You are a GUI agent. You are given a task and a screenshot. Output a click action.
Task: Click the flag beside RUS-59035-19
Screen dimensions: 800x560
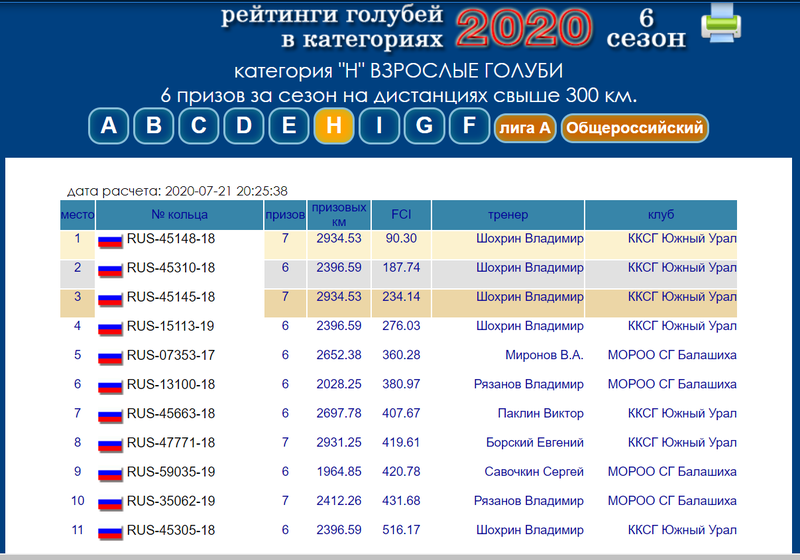pyautogui.click(x=110, y=474)
